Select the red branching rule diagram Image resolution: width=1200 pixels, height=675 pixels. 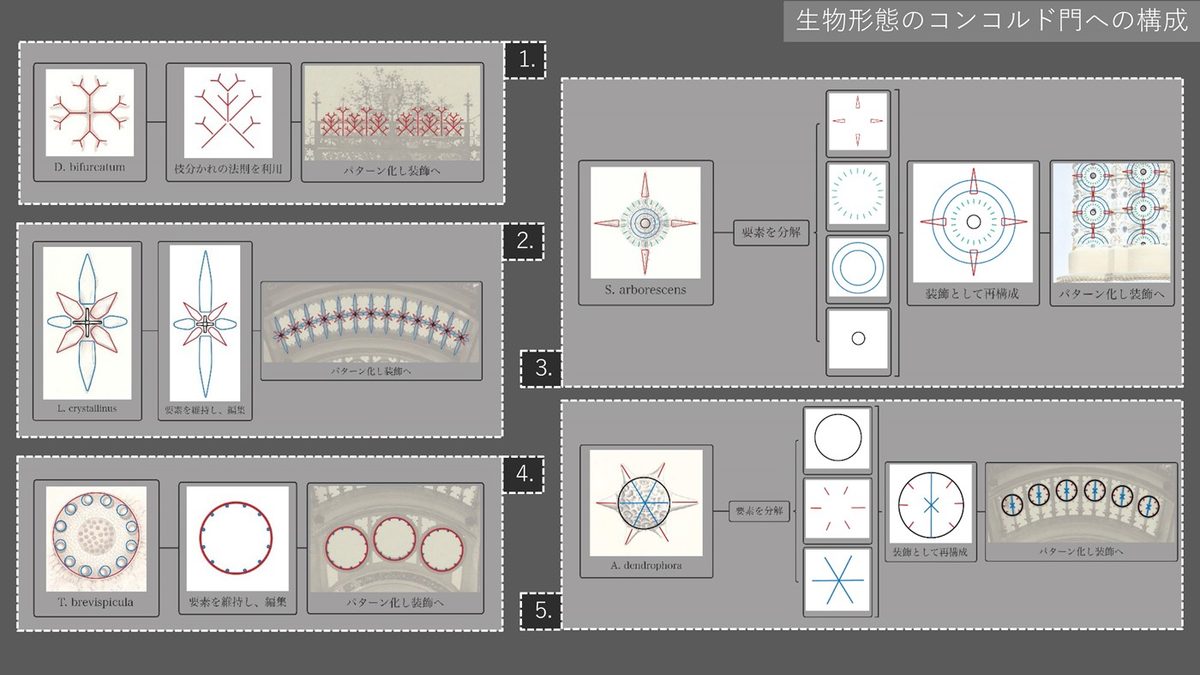[x=228, y=111]
